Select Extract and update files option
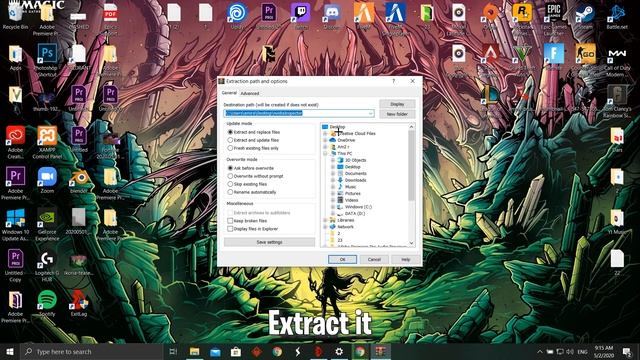 pos(230,140)
